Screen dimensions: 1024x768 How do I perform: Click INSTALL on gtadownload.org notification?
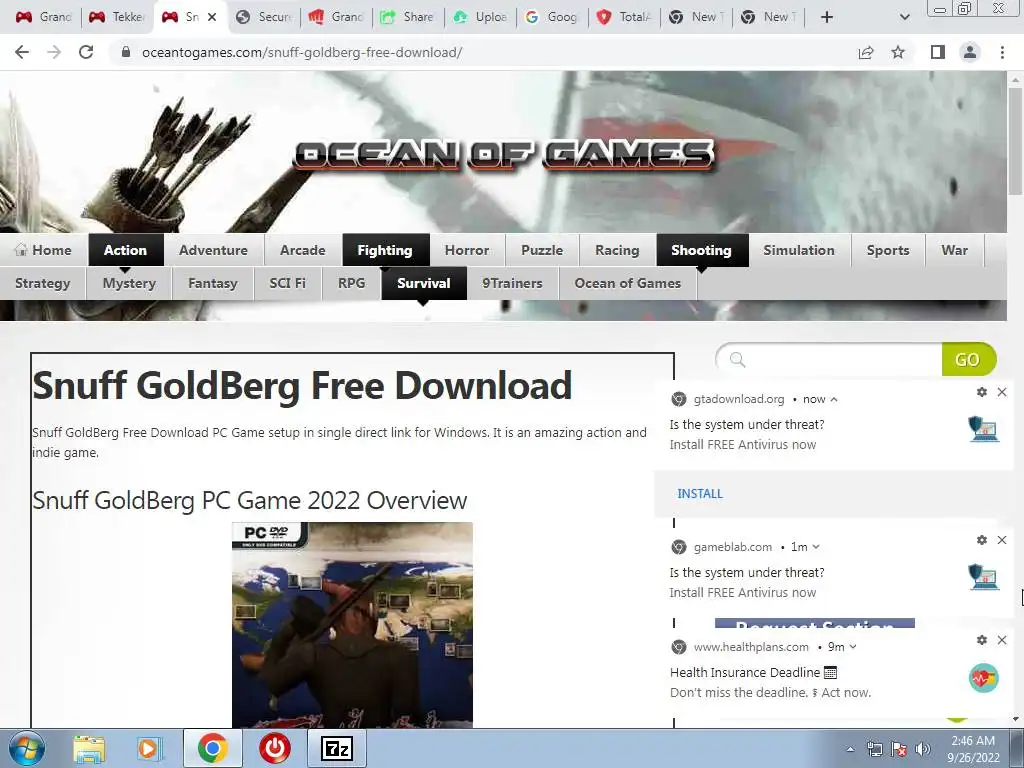tap(700, 494)
